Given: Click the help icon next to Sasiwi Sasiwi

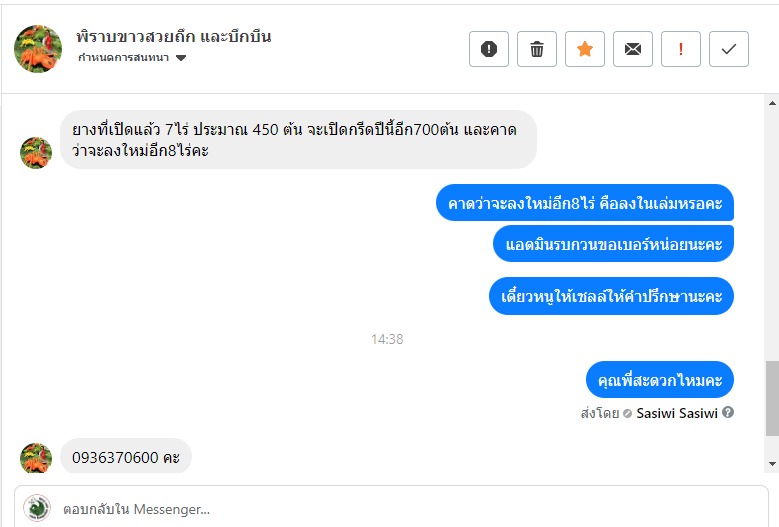Looking at the screenshot, I should pos(728,412).
